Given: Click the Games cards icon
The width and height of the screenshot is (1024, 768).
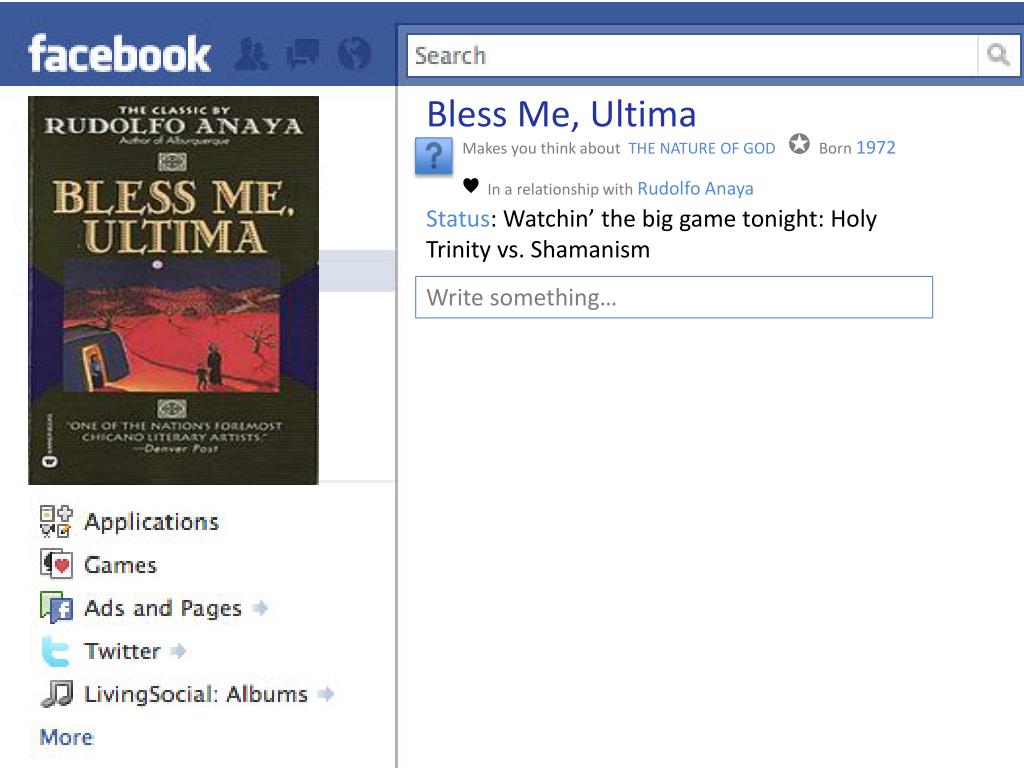Looking at the screenshot, I should (x=56, y=564).
